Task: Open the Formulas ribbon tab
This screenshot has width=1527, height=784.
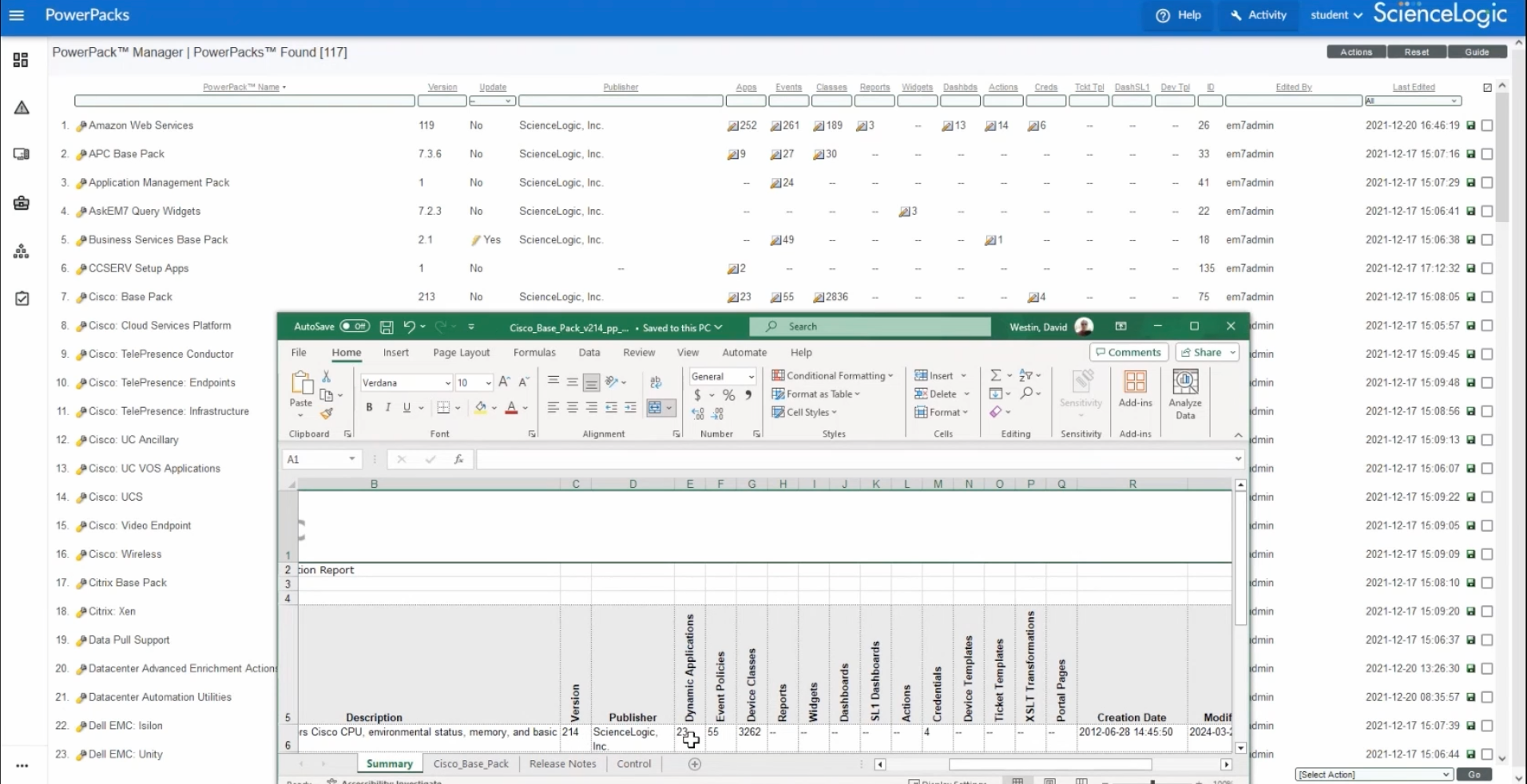Action: click(533, 352)
